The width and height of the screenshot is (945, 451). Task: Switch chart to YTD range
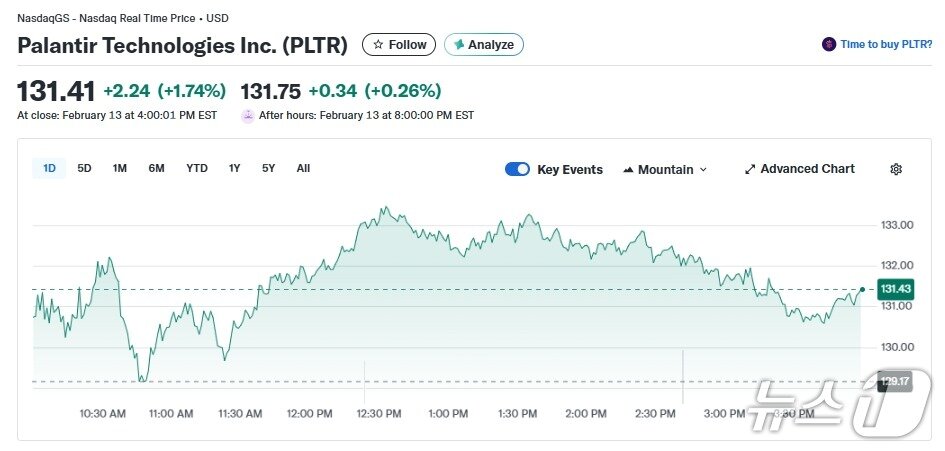(x=197, y=169)
